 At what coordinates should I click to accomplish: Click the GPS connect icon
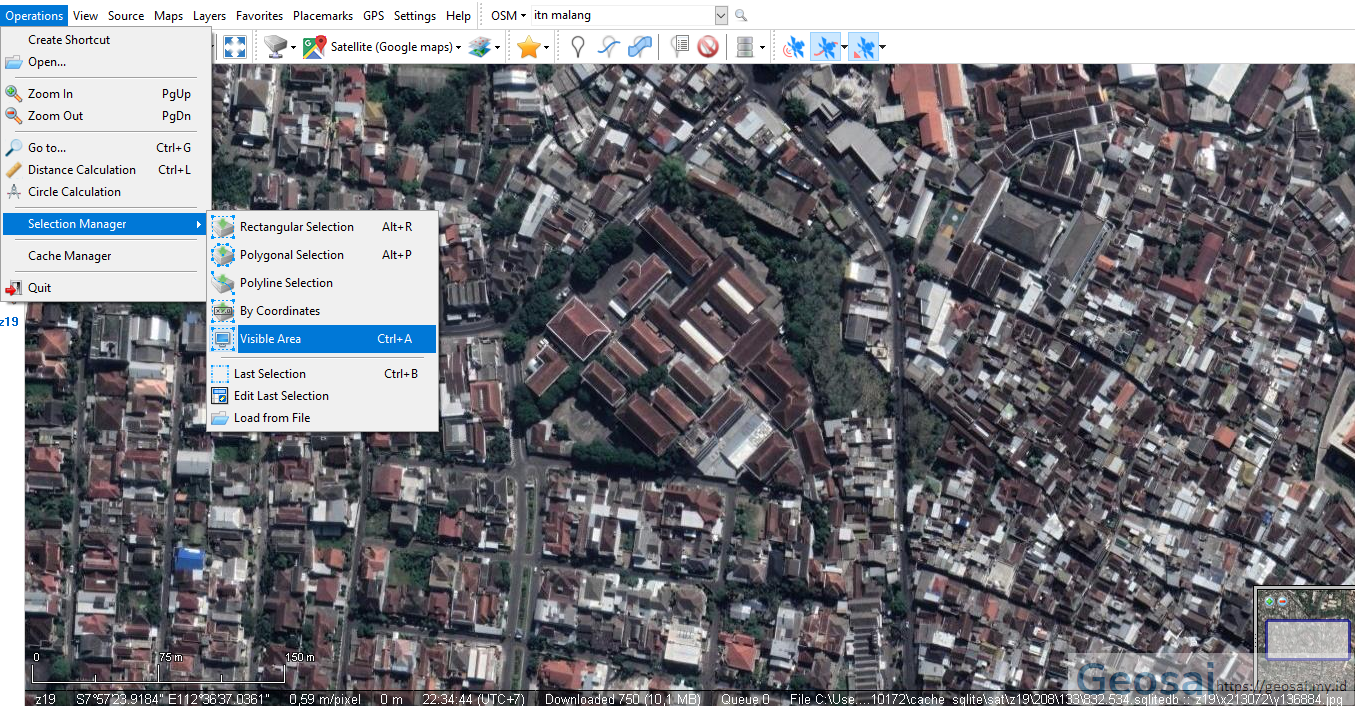pyautogui.click(x=793, y=46)
